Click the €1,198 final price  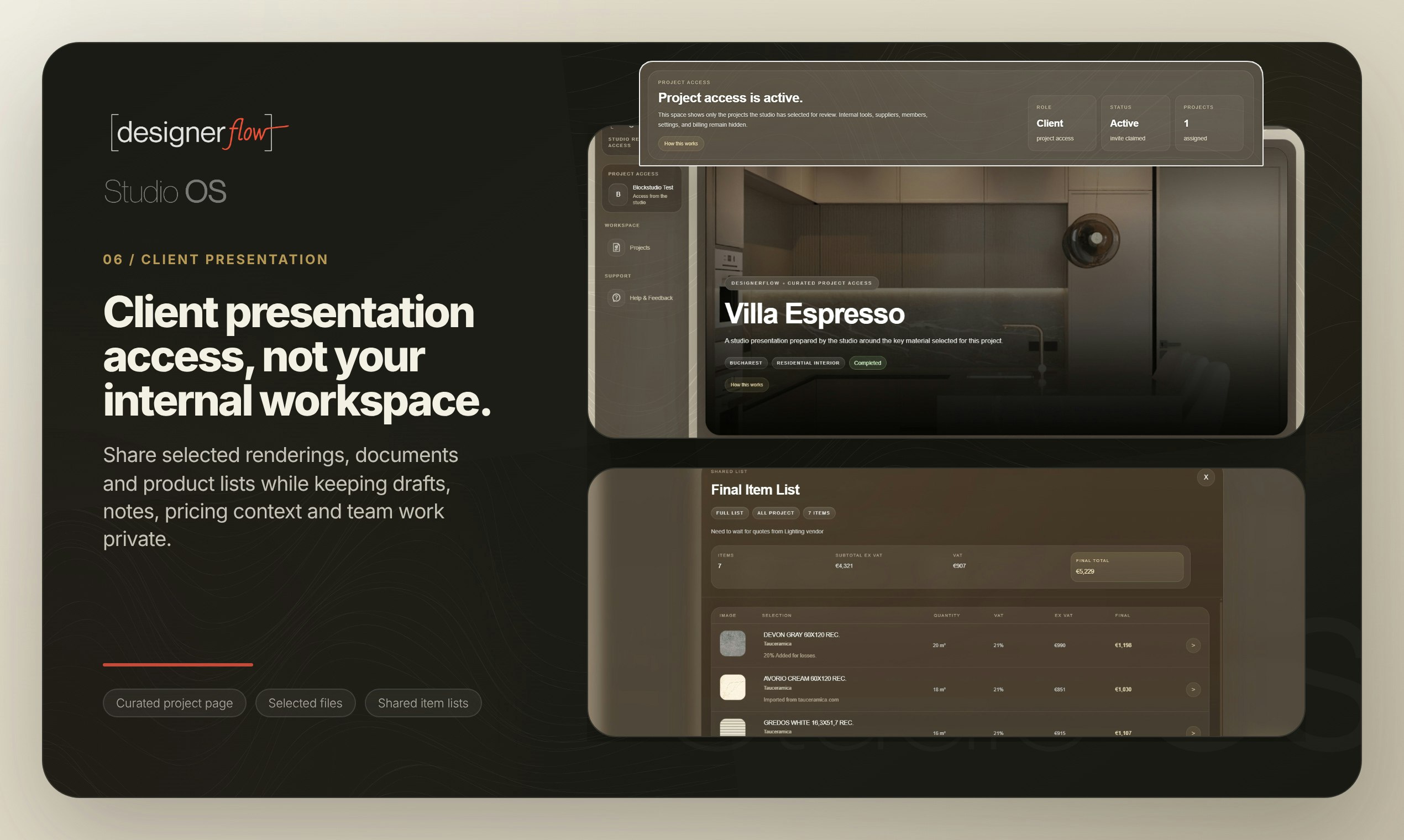point(1123,645)
